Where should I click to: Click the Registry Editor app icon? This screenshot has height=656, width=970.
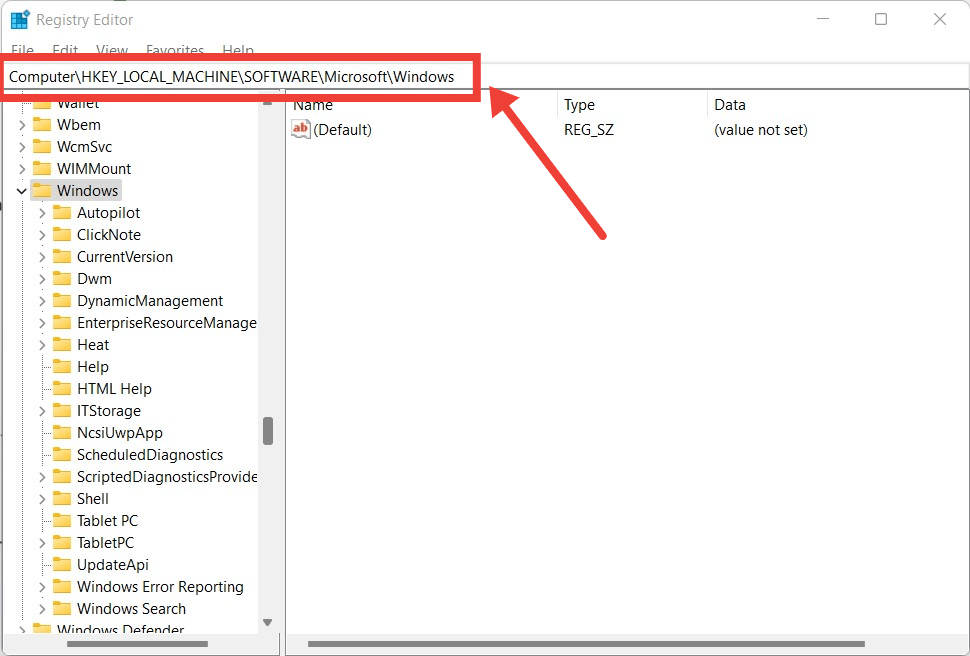click(20, 20)
